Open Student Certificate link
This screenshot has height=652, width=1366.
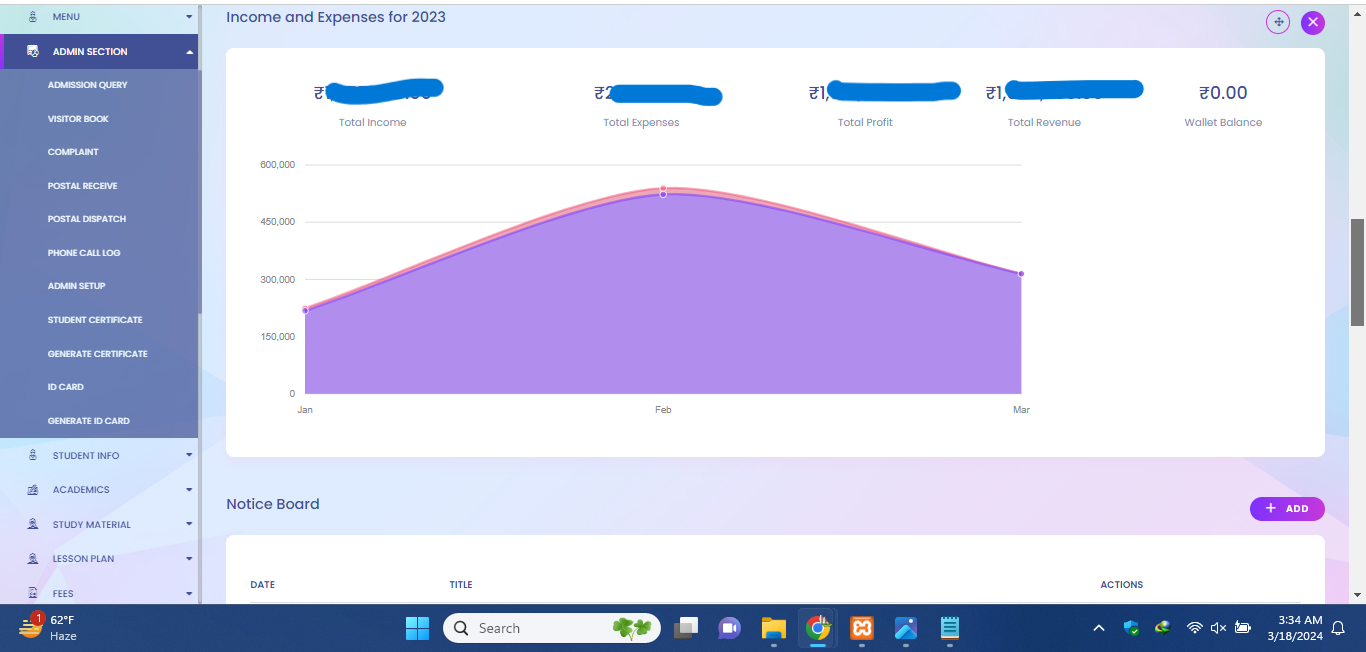(95, 320)
